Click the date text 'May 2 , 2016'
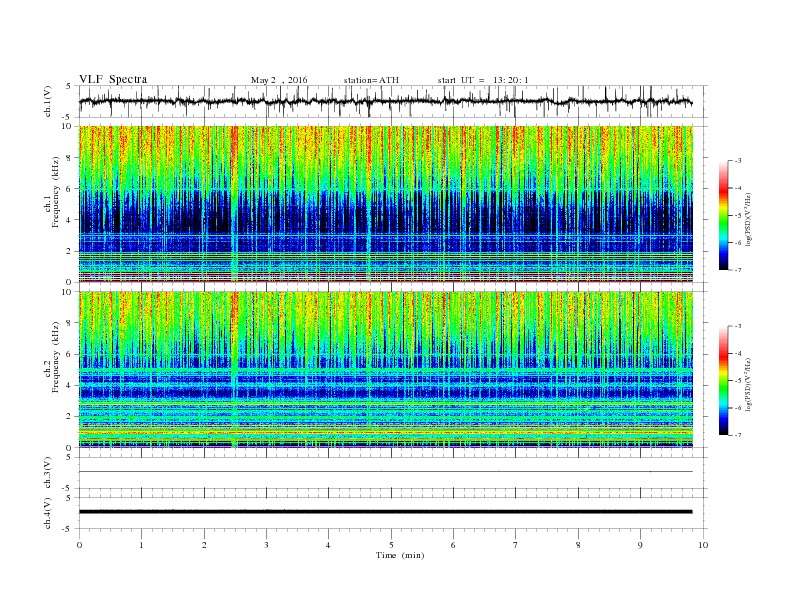This screenshot has width=792, height=612. [x=279, y=80]
